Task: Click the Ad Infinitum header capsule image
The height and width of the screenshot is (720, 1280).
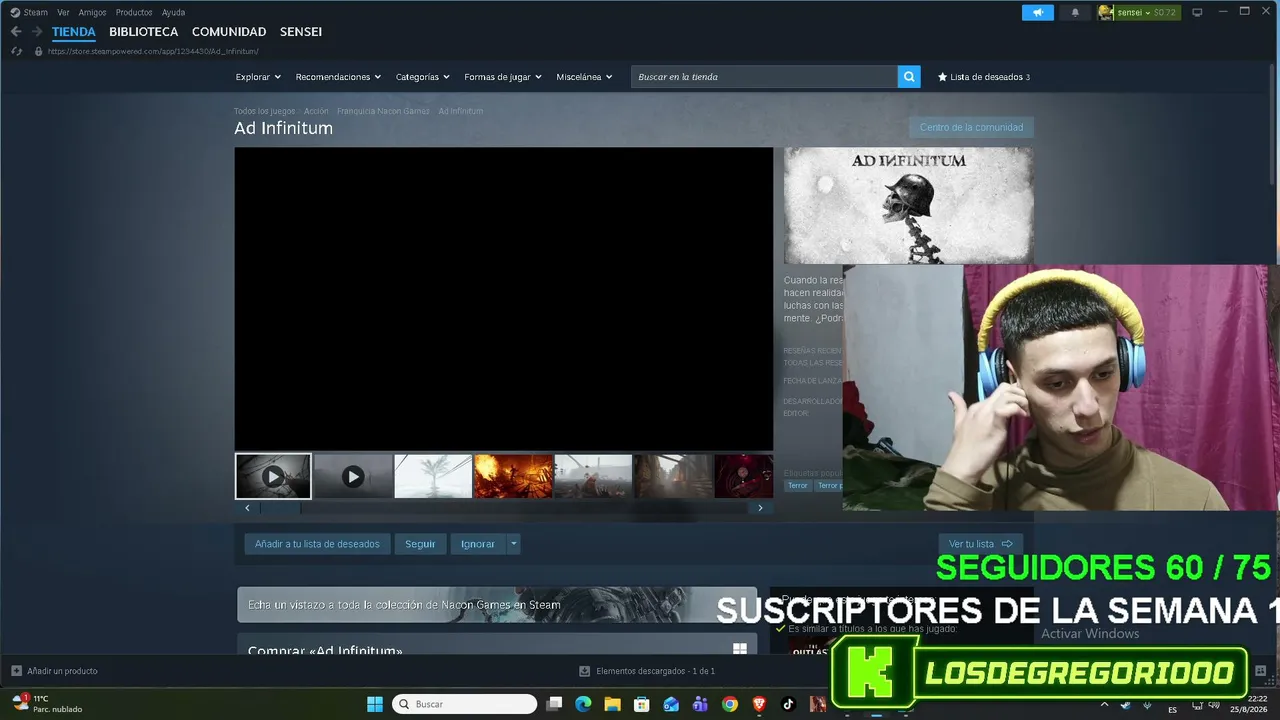Action: pos(908,206)
